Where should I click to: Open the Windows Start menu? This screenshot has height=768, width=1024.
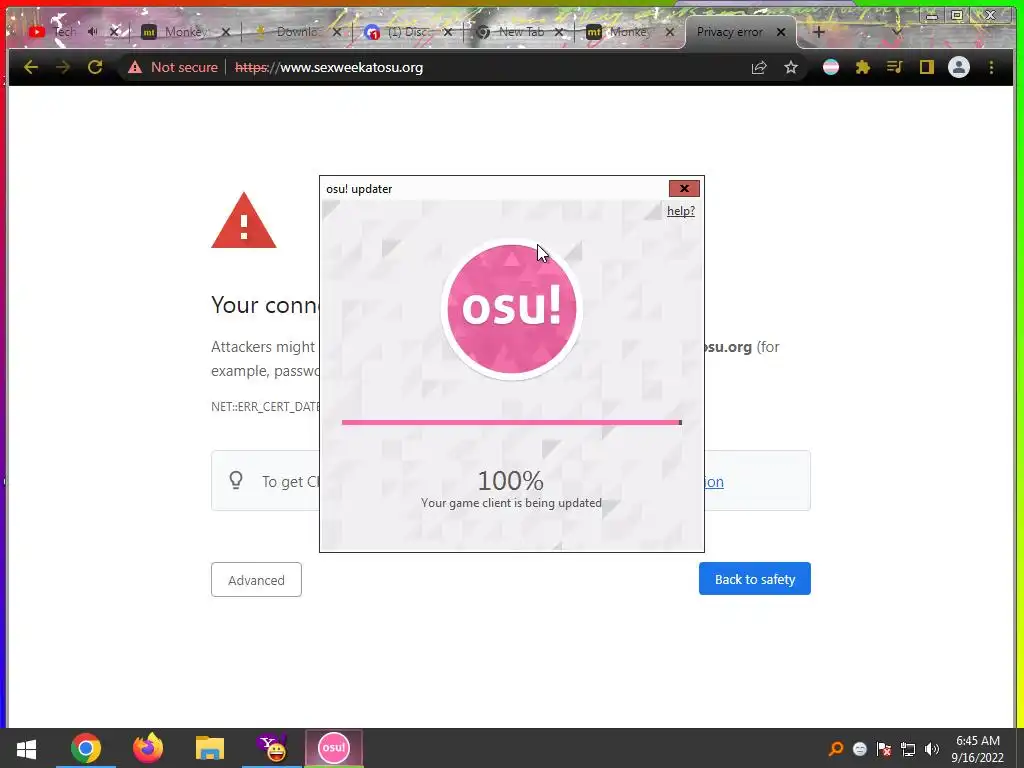pyautogui.click(x=26, y=748)
